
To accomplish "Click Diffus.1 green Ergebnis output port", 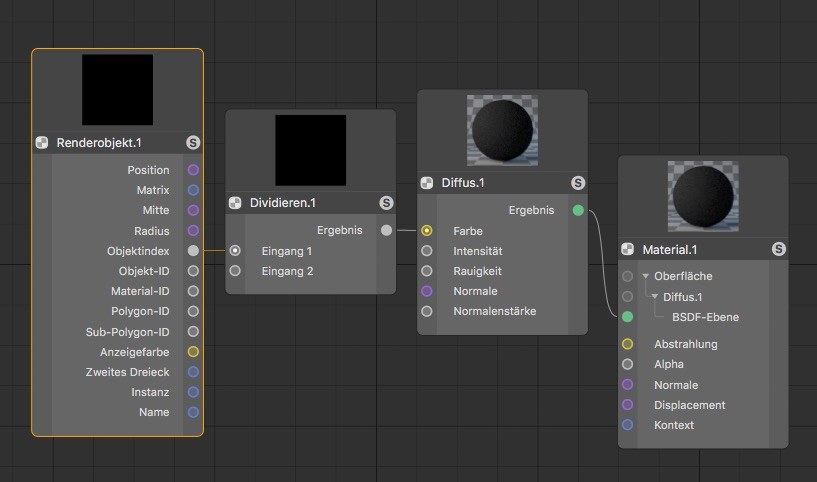I will point(578,211).
